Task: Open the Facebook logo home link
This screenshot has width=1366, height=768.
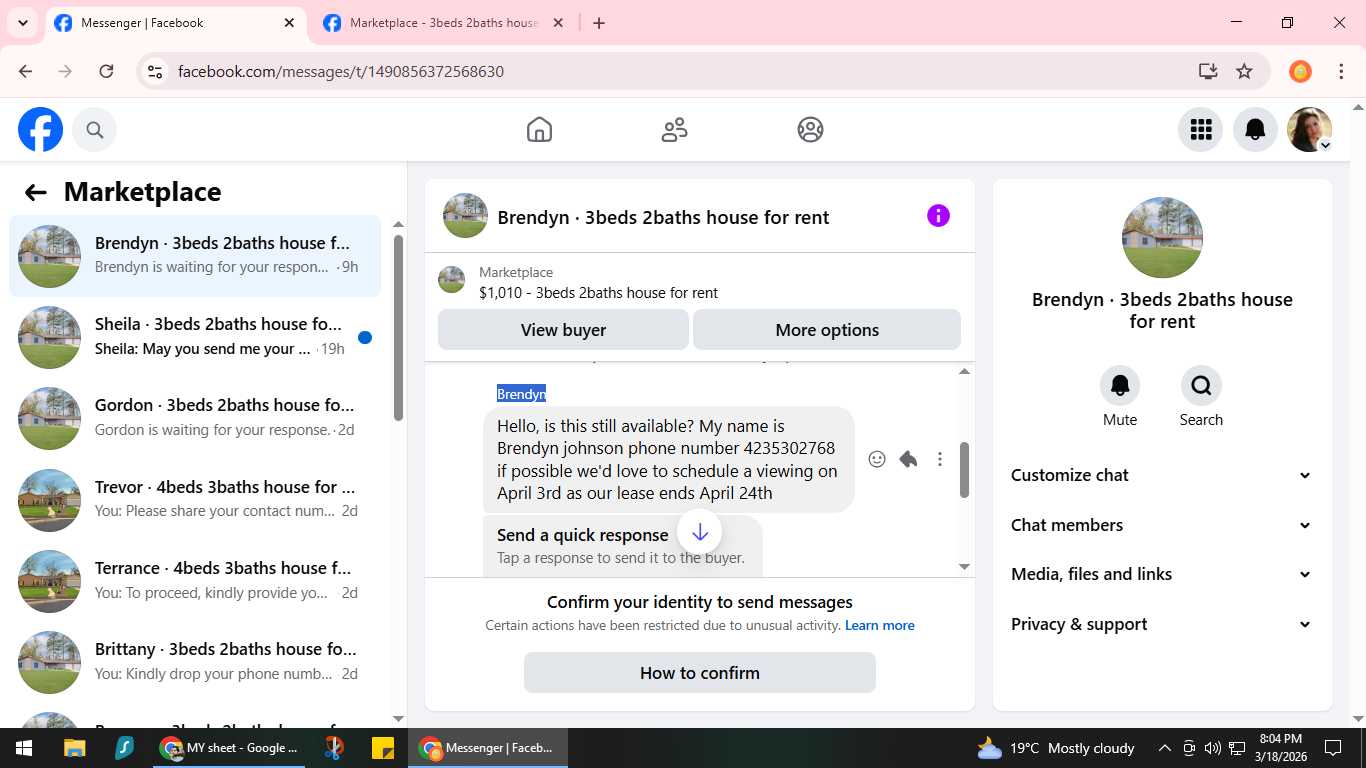Action: pos(40,130)
